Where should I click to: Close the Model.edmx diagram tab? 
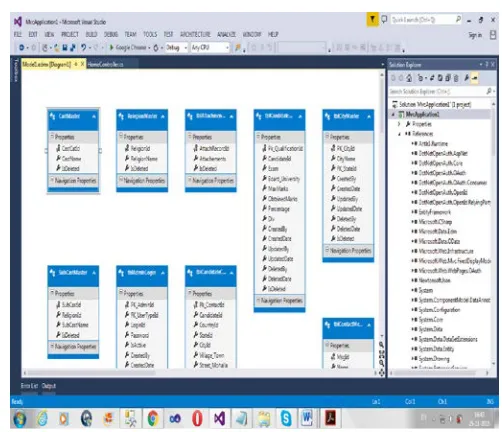tap(82, 64)
